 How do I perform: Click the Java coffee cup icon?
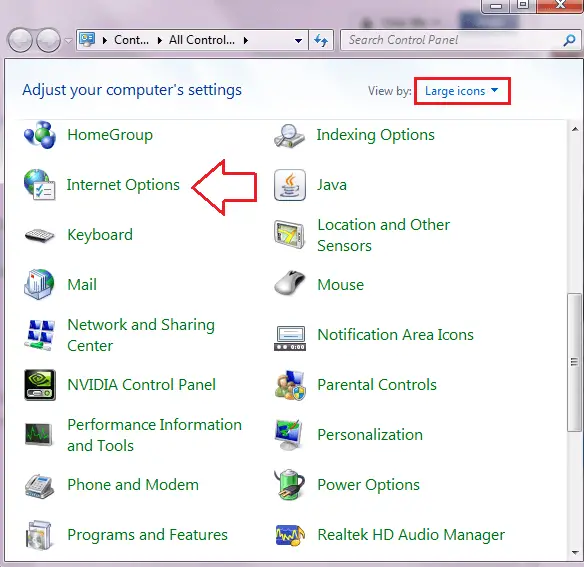pos(290,185)
